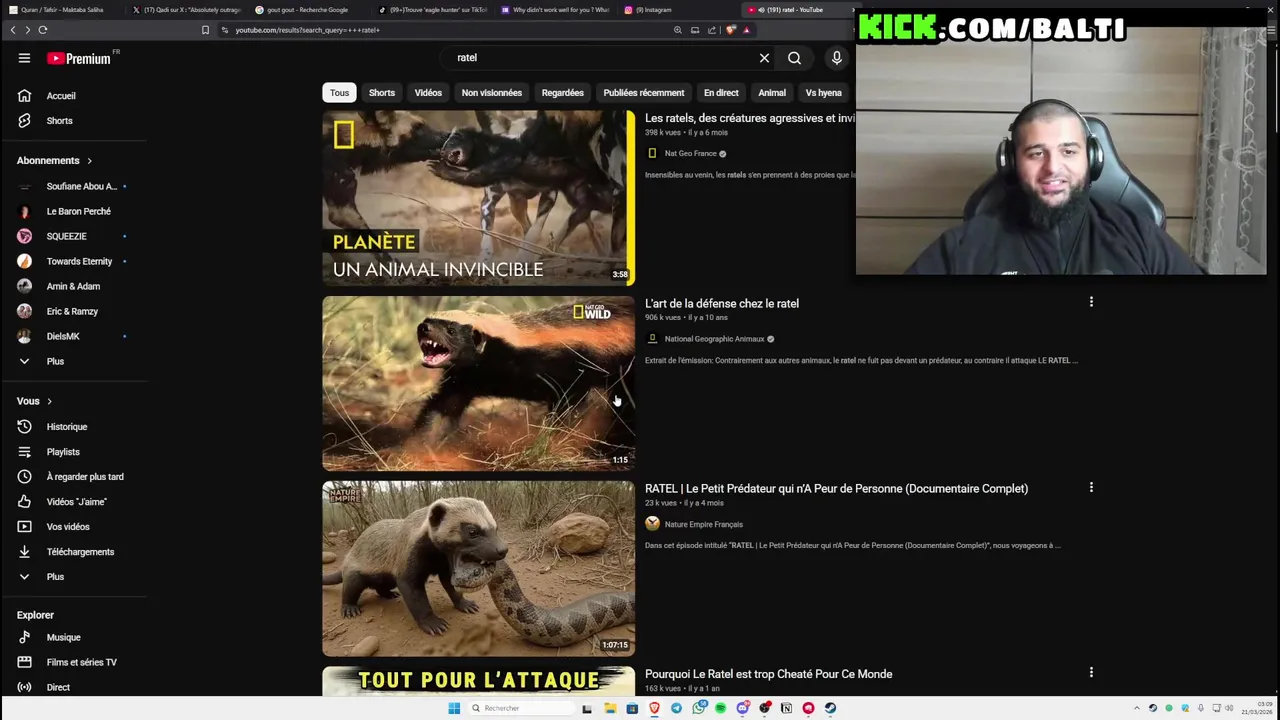1280x720 pixels.
Task: Activate voice search microphone icon
Action: (x=837, y=58)
